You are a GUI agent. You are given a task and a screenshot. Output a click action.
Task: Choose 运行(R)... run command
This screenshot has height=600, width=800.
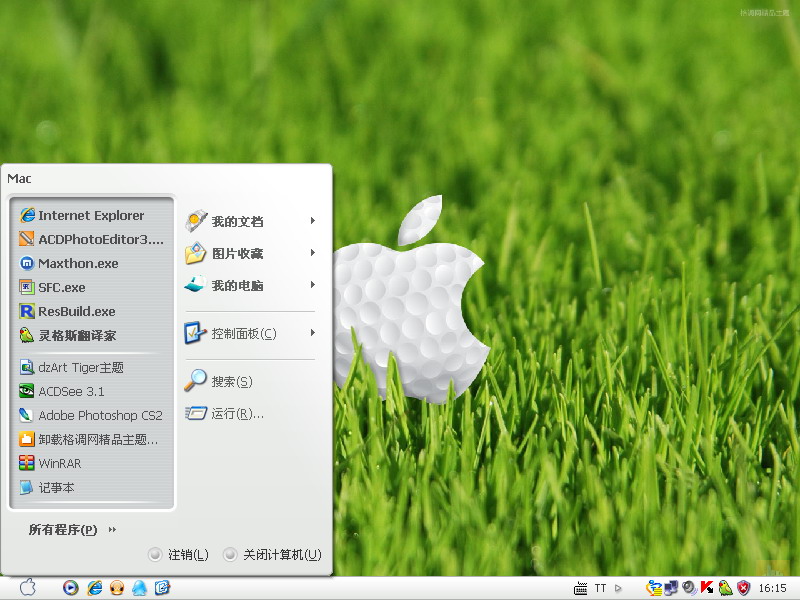coord(250,413)
